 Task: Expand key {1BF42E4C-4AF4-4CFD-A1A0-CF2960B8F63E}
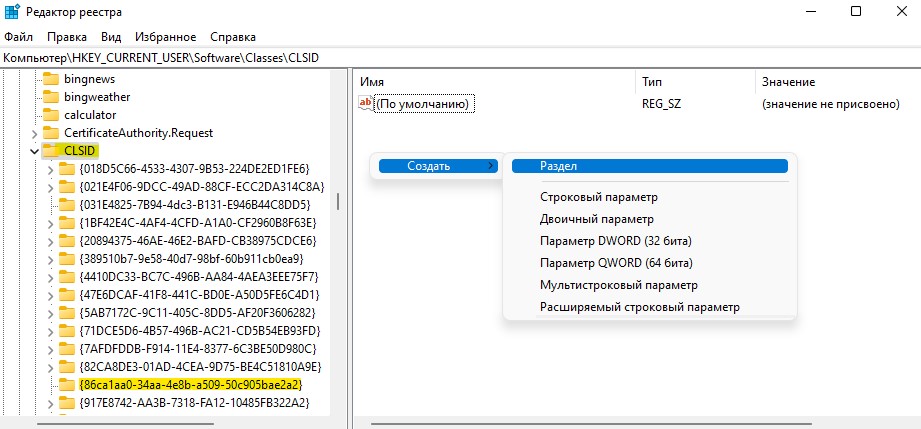tap(50, 223)
